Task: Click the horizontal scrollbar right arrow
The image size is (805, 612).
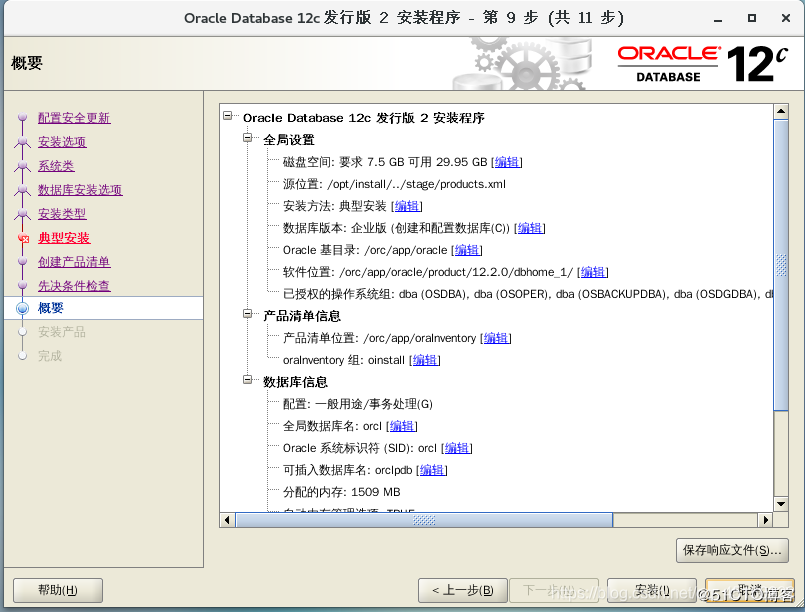Action: point(765,520)
